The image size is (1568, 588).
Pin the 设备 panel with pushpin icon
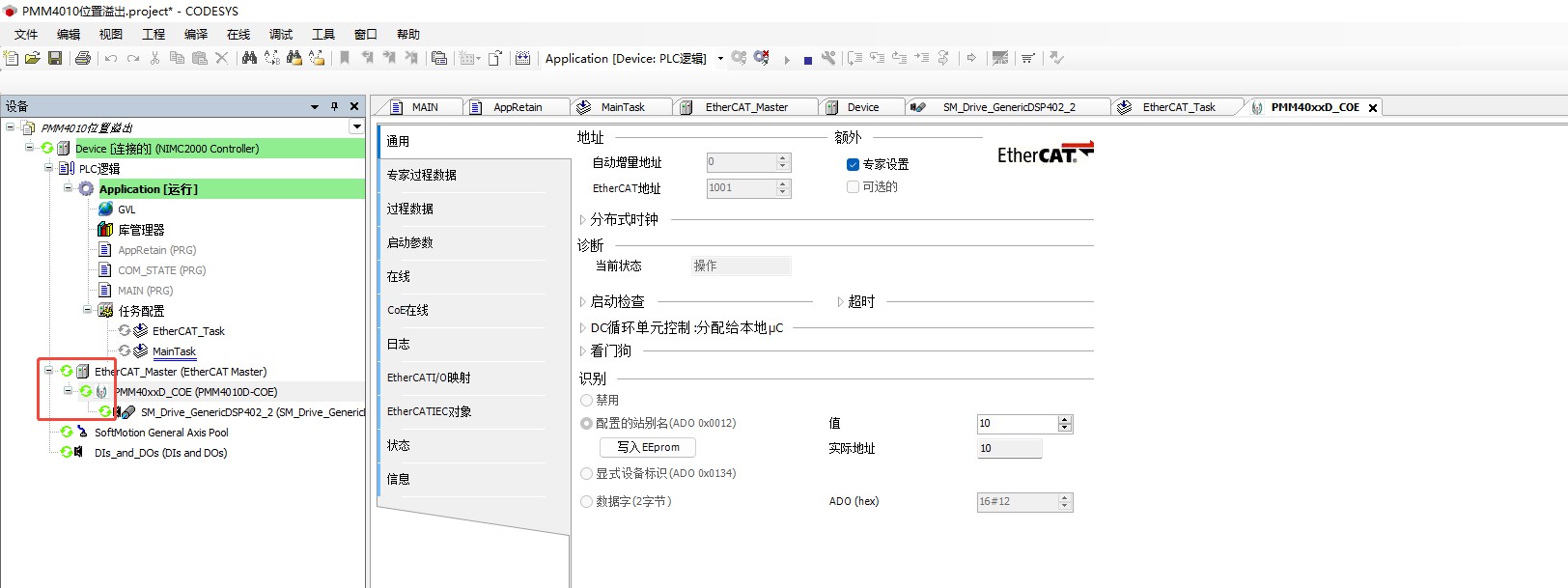[x=334, y=106]
